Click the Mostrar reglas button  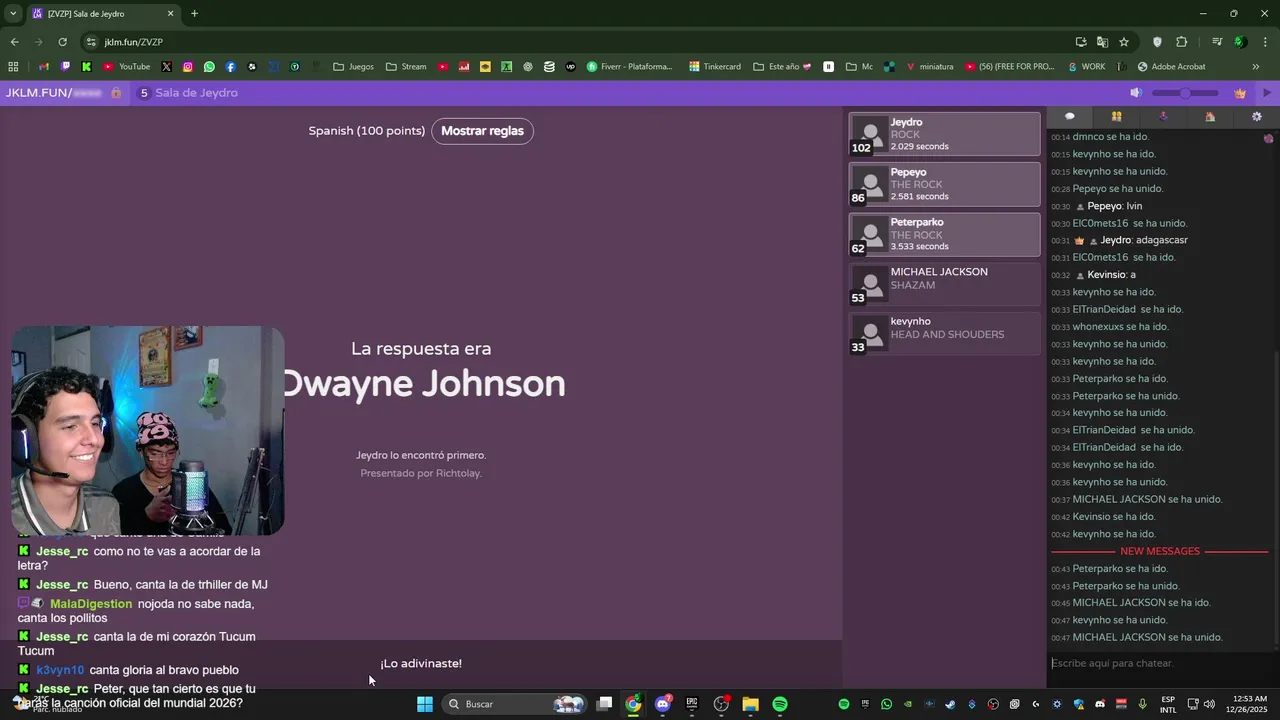coord(482,131)
